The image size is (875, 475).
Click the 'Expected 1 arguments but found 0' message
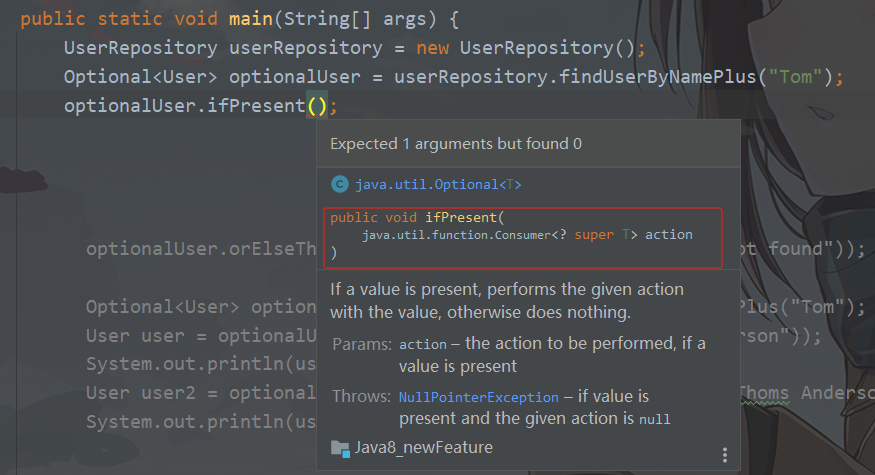coord(456,144)
